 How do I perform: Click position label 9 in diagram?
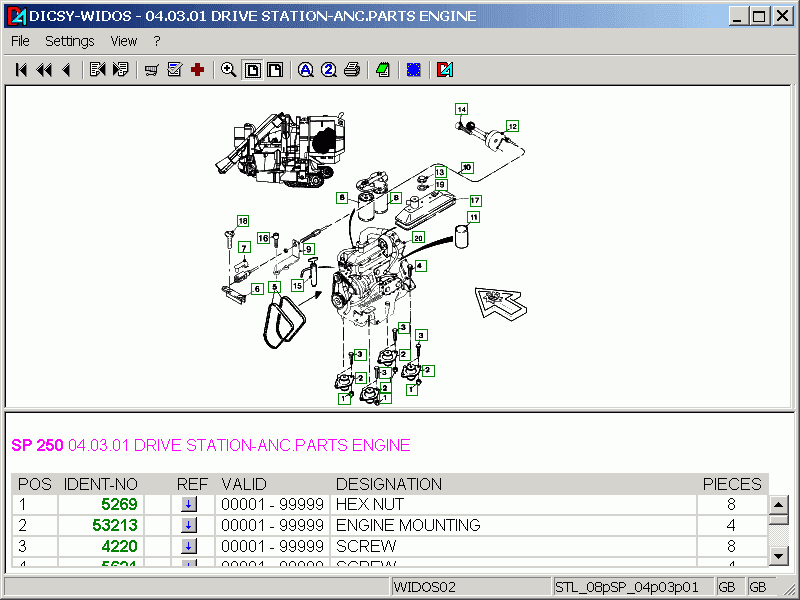[x=308, y=249]
